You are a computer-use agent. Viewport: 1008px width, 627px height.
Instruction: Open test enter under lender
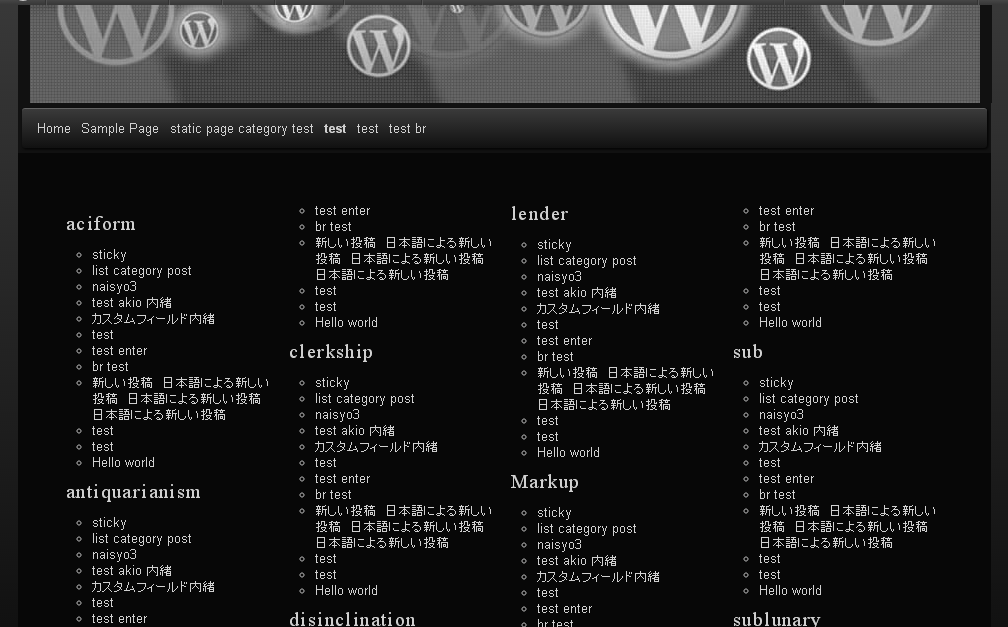(x=564, y=340)
